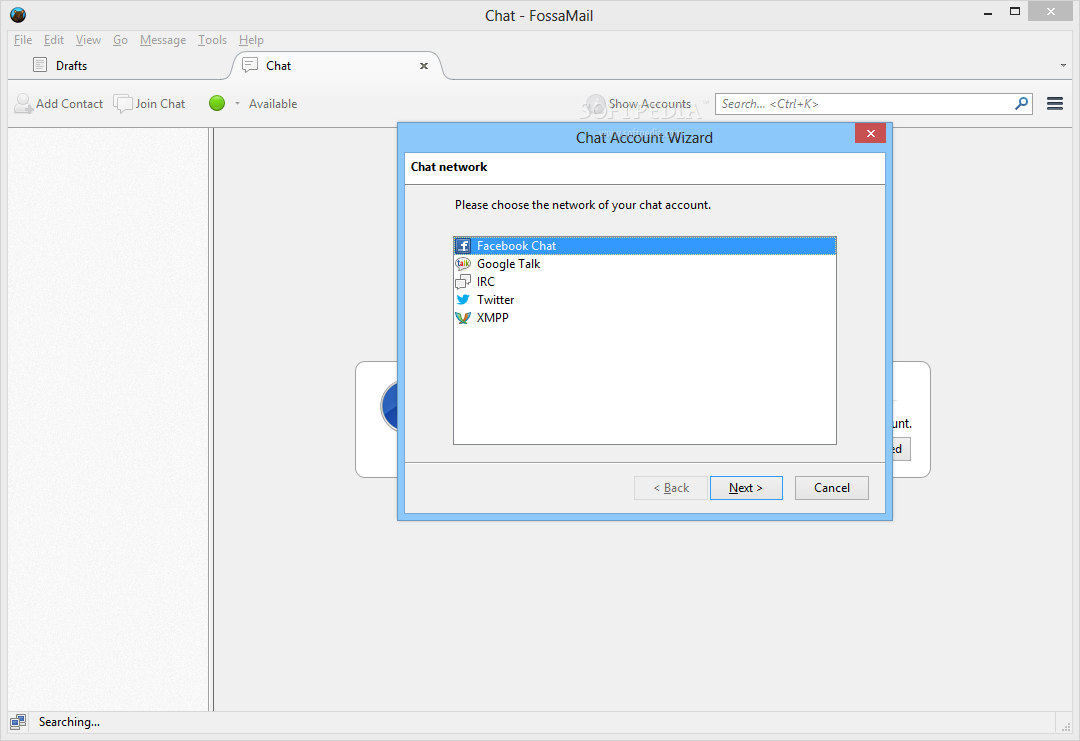Image resolution: width=1080 pixels, height=741 pixels.
Task: Open the Edit menu
Action: pos(54,40)
